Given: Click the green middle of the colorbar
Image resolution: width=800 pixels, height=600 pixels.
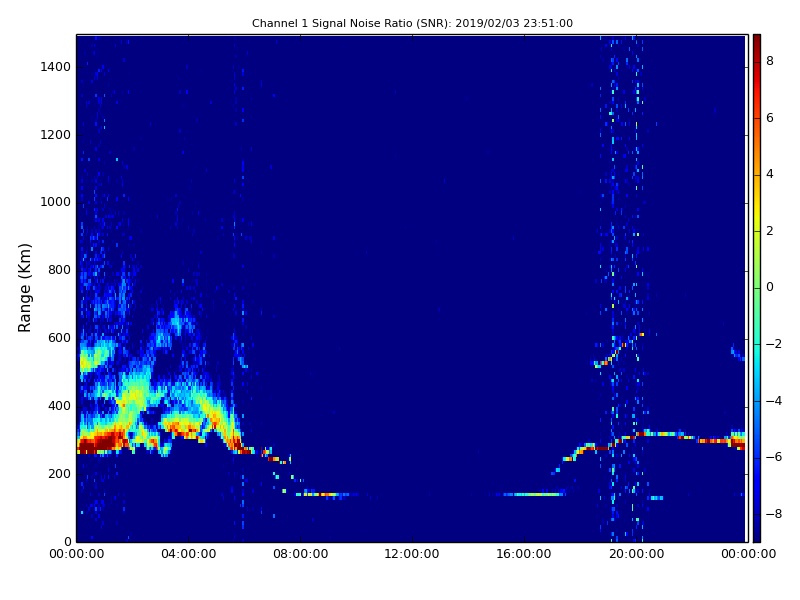Looking at the screenshot, I should [x=757, y=288].
